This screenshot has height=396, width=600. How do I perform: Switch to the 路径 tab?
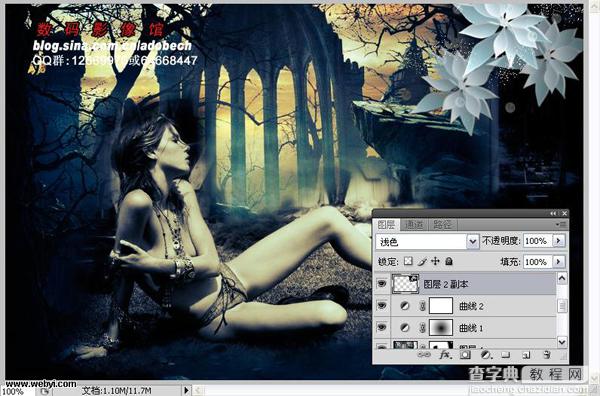(x=442, y=225)
